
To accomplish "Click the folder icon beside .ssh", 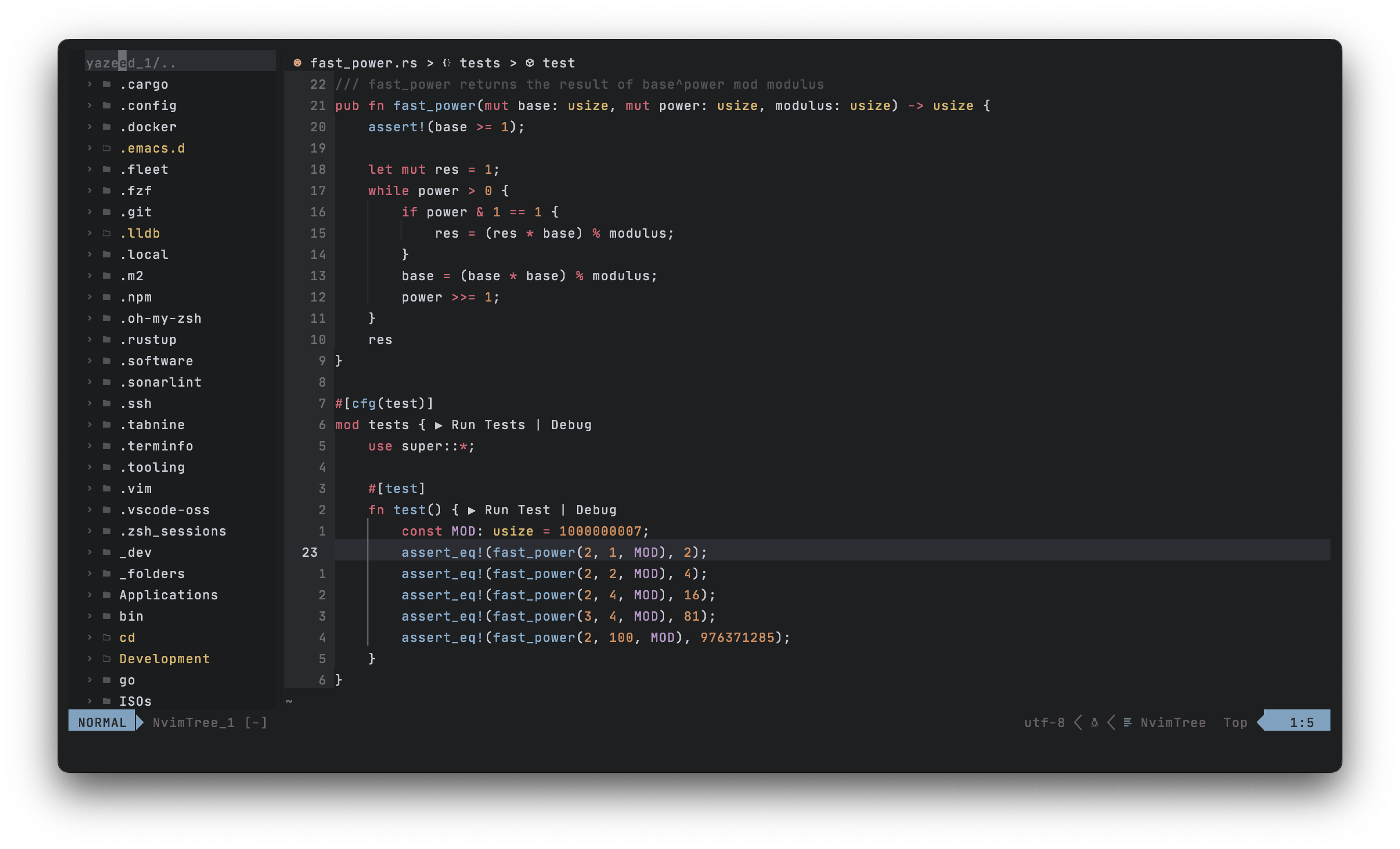I will 106,403.
